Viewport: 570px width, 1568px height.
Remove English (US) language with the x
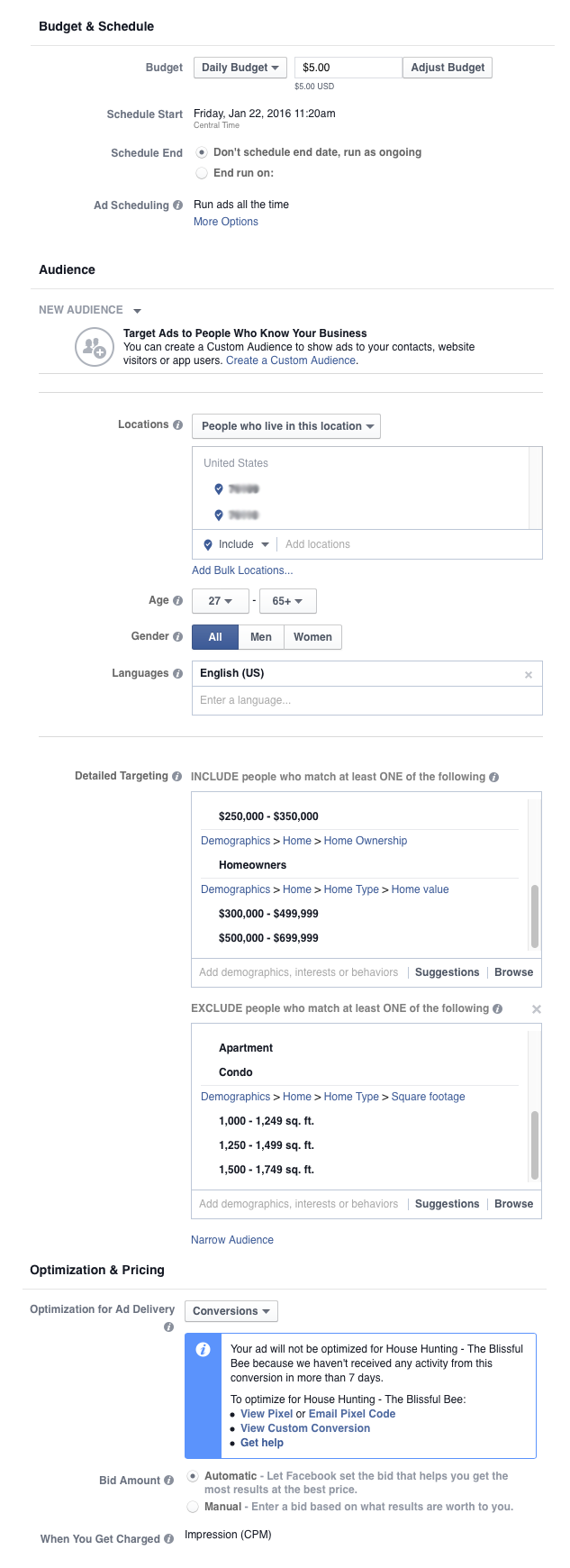coord(529,675)
